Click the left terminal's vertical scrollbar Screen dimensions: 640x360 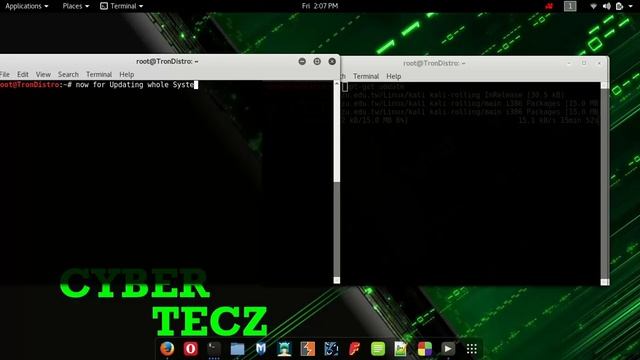click(x=337, y=182)
